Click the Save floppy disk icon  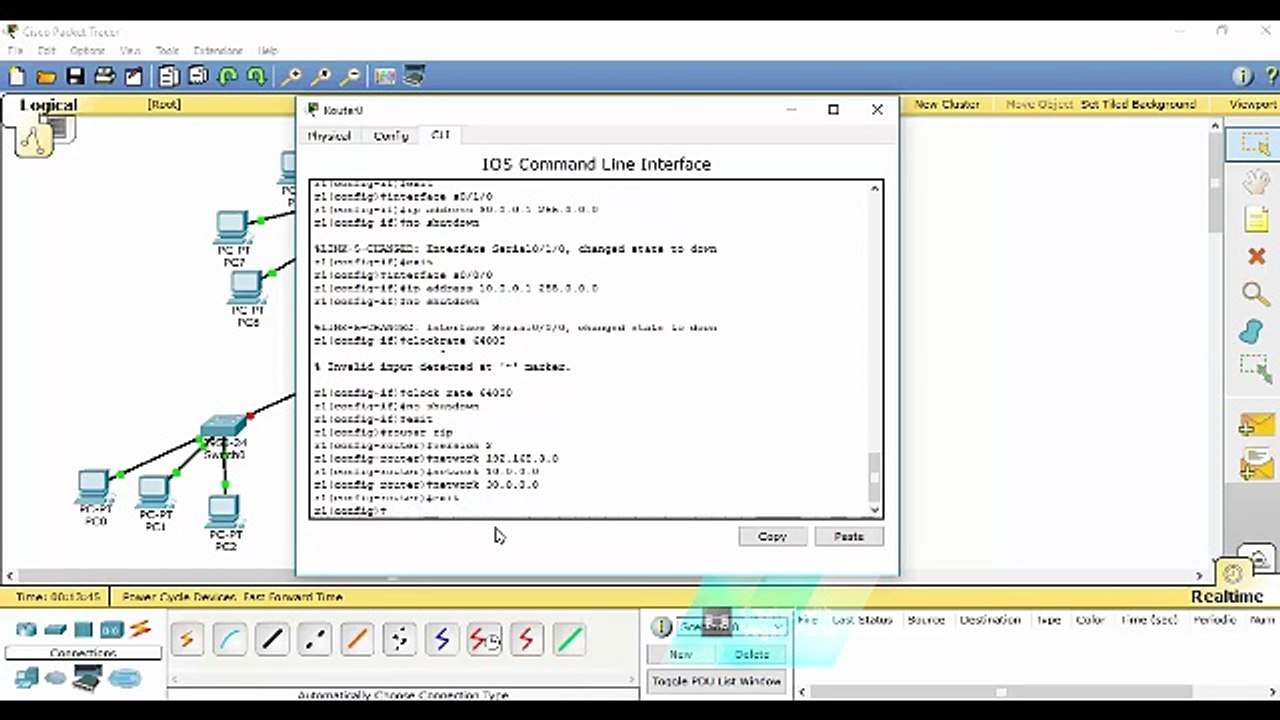[x=75, y=76]
